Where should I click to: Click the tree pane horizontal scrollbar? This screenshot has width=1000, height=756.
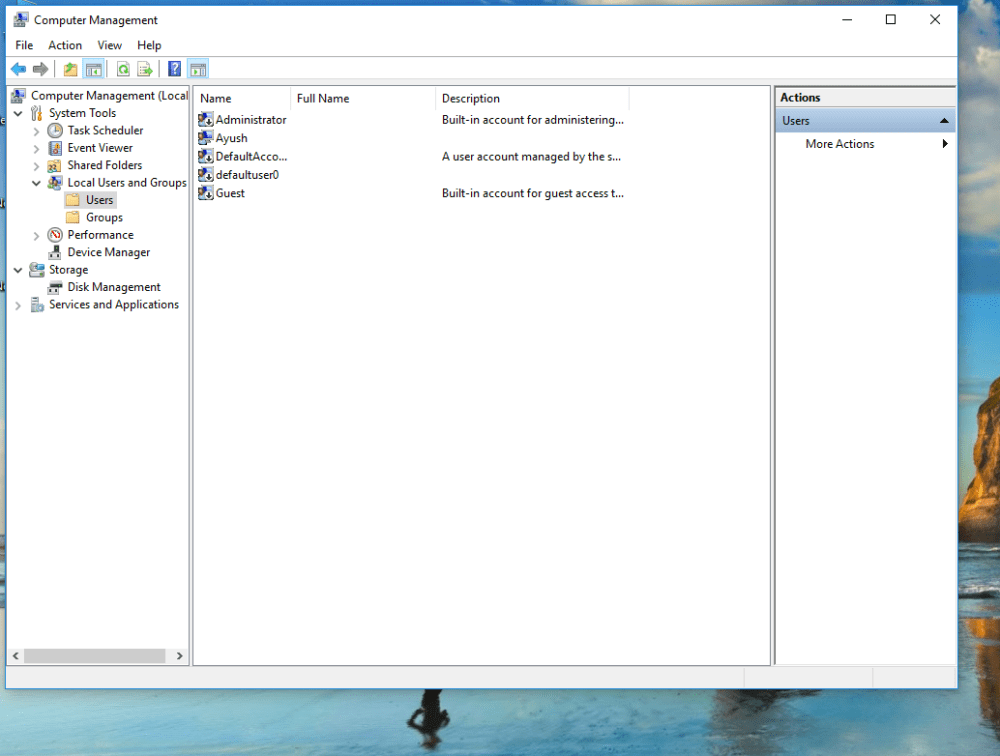point(96,656)
